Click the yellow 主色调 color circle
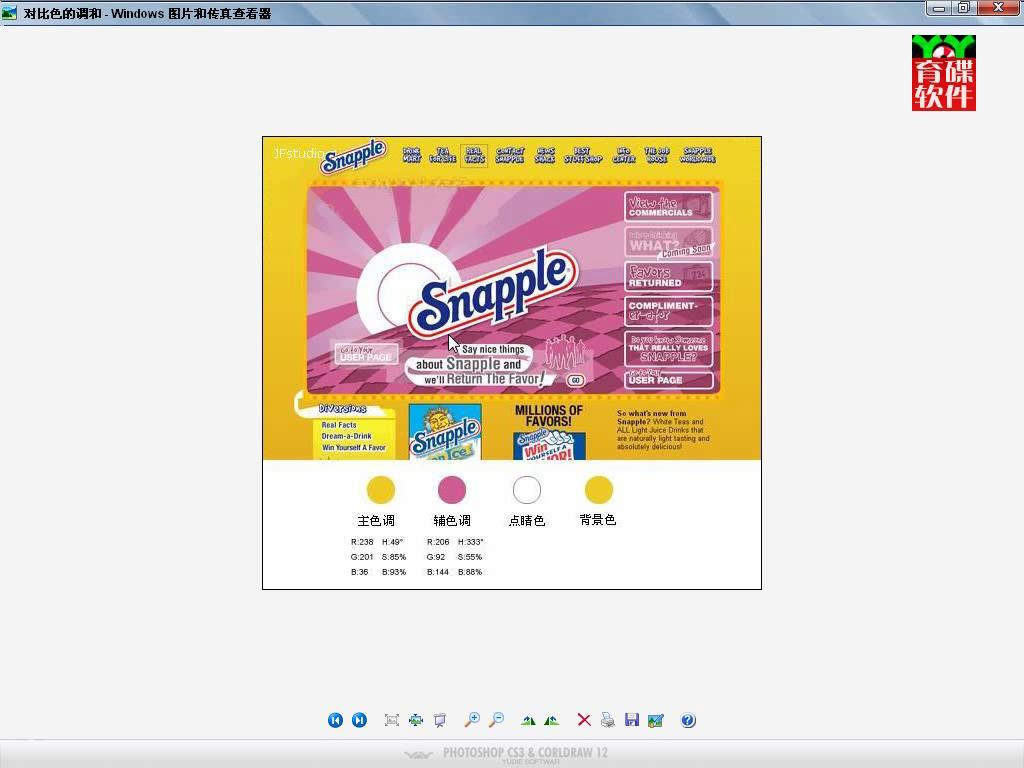This screenshot has height=768, width=1024. (x=381, y=490)
